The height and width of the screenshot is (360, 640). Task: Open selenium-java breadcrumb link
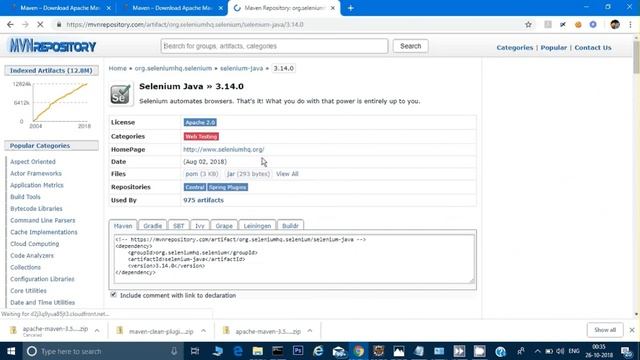coord(242,68)
